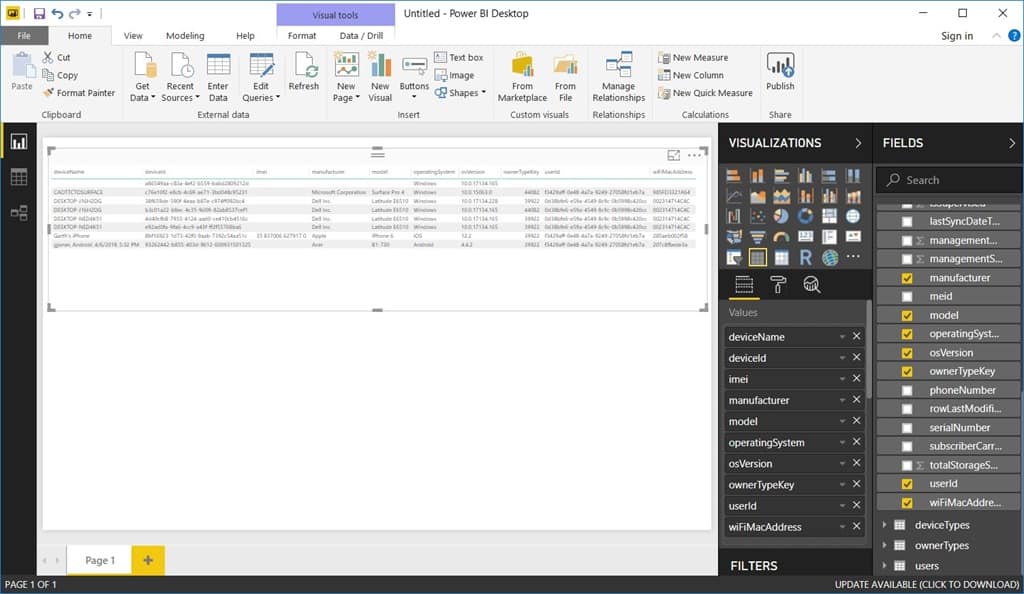
Task: Select the R script visual icon
Action: (805, 257)
